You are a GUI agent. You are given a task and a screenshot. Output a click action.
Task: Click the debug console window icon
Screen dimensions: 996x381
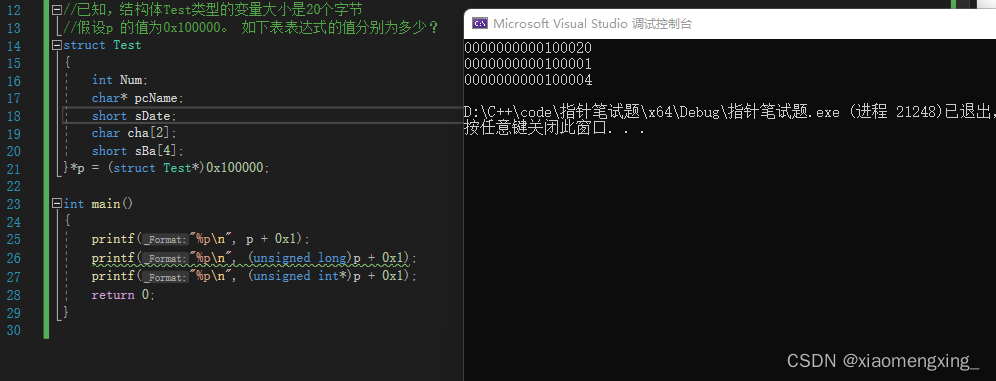click(x=480, y=24)
